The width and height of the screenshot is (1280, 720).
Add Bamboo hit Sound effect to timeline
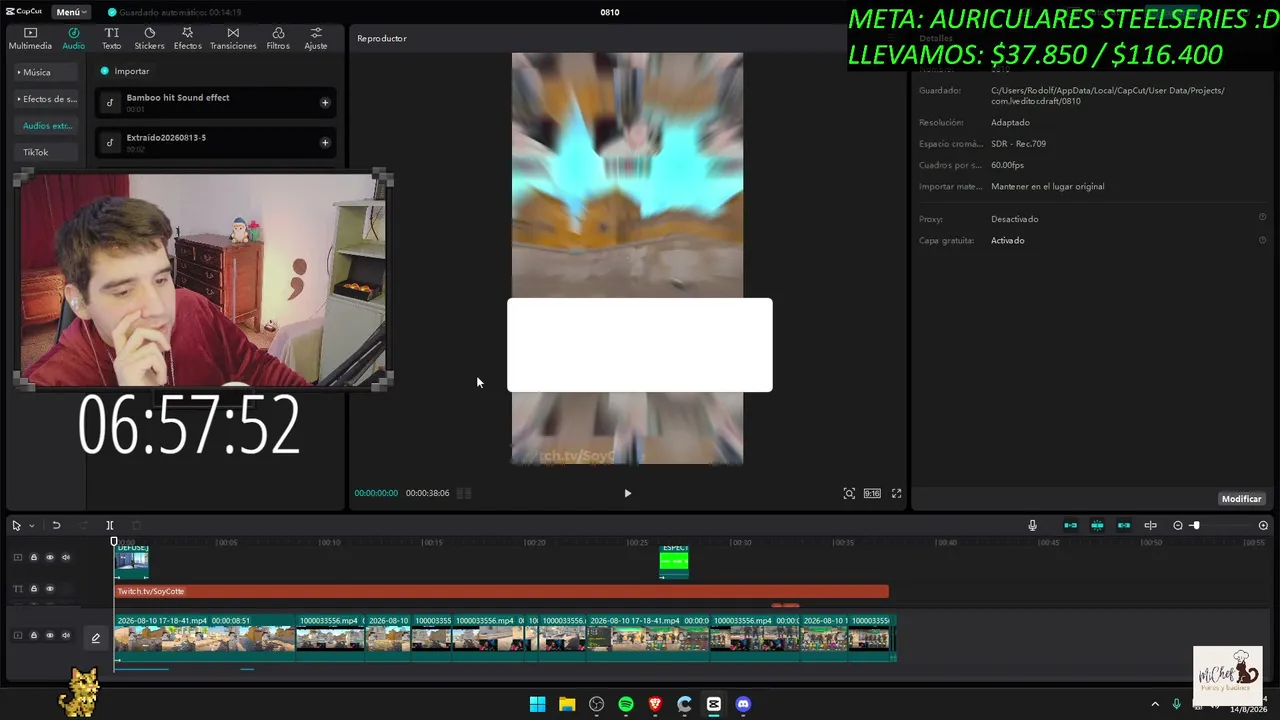pyautogui.click(x=325, y=102)
